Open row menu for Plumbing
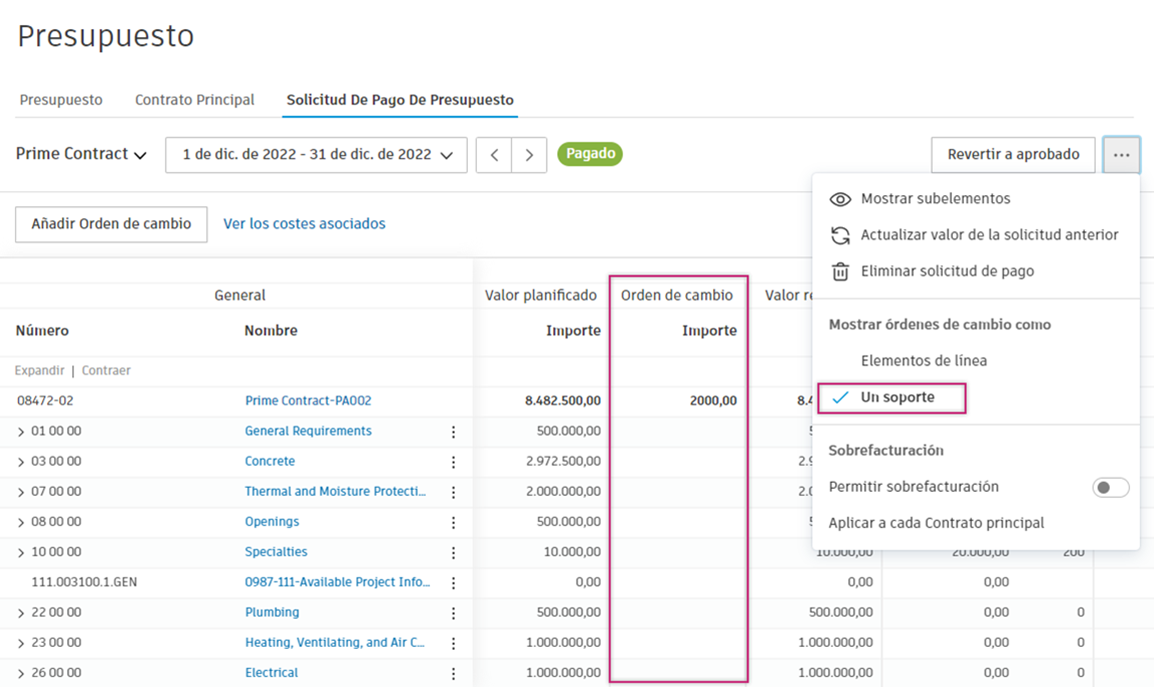 (453, 613)
